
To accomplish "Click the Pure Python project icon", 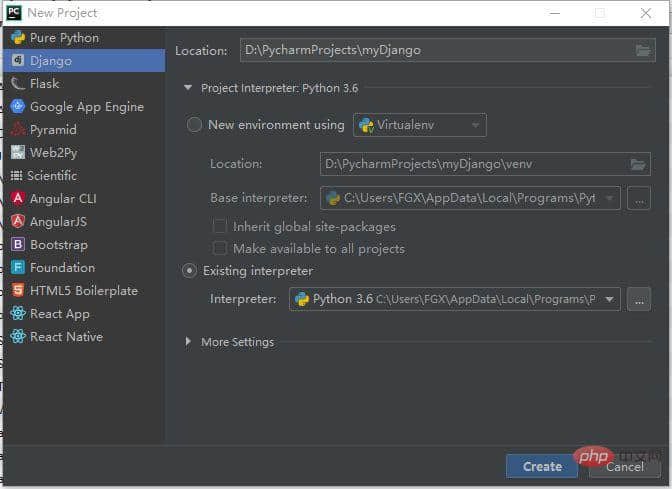I will pyautogui.click(x=18, y=38).
